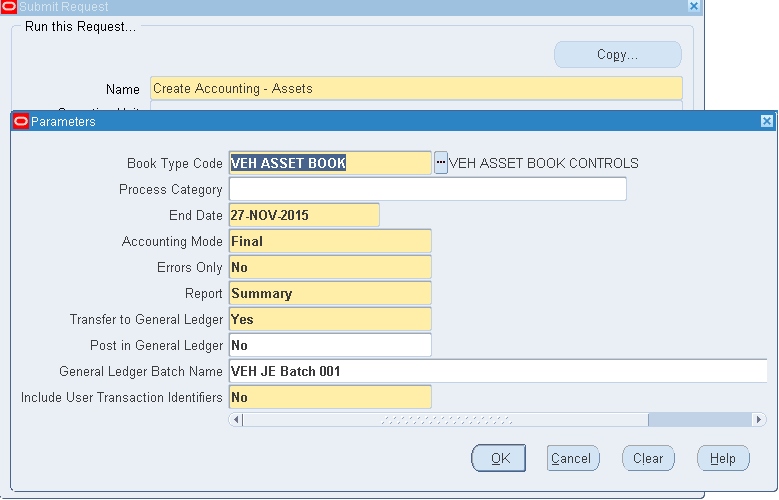
Task: Click the Oracle icon in Submit Request title bar
Action: click(x=9, y=6)
